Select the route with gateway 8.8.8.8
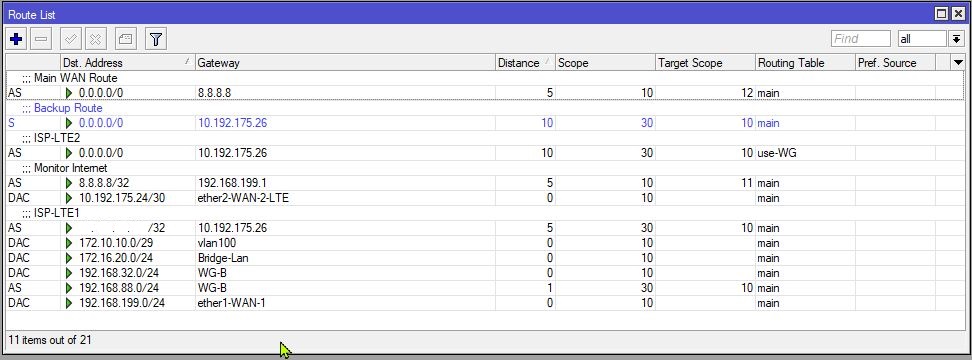The image size is (972, 360). [x=485, y=93]
